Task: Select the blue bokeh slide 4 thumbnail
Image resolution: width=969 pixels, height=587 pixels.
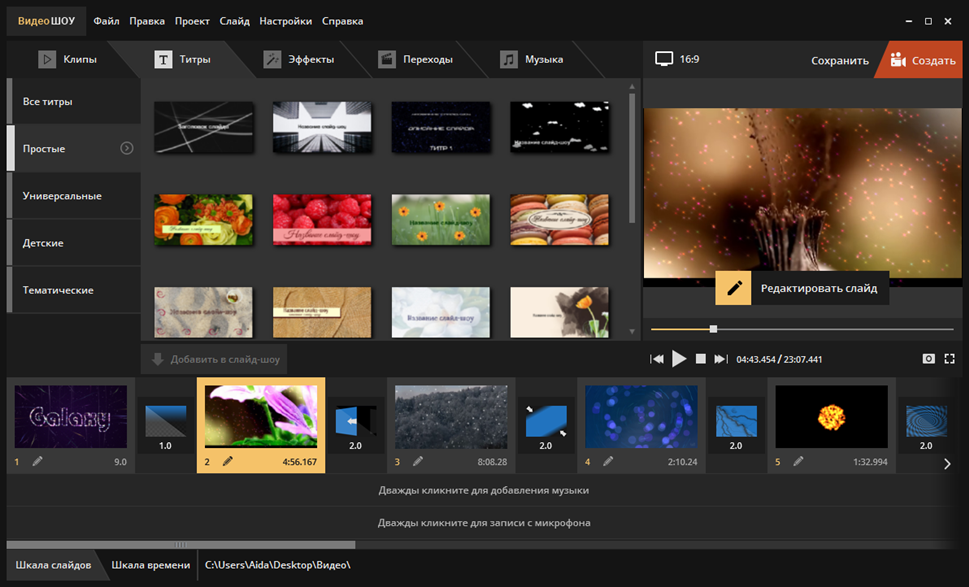Action: pos(641,417)
